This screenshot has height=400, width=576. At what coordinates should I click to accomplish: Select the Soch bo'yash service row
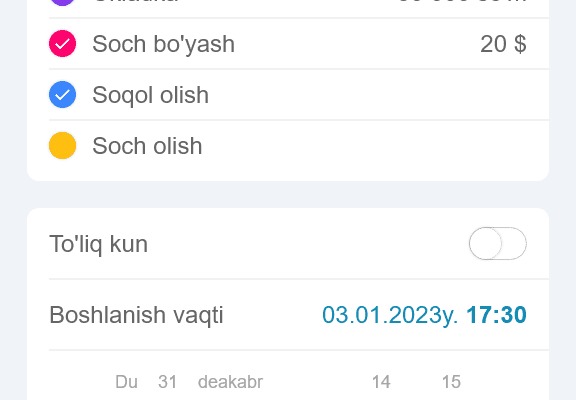pyautogui.click(x=299, y=44)
